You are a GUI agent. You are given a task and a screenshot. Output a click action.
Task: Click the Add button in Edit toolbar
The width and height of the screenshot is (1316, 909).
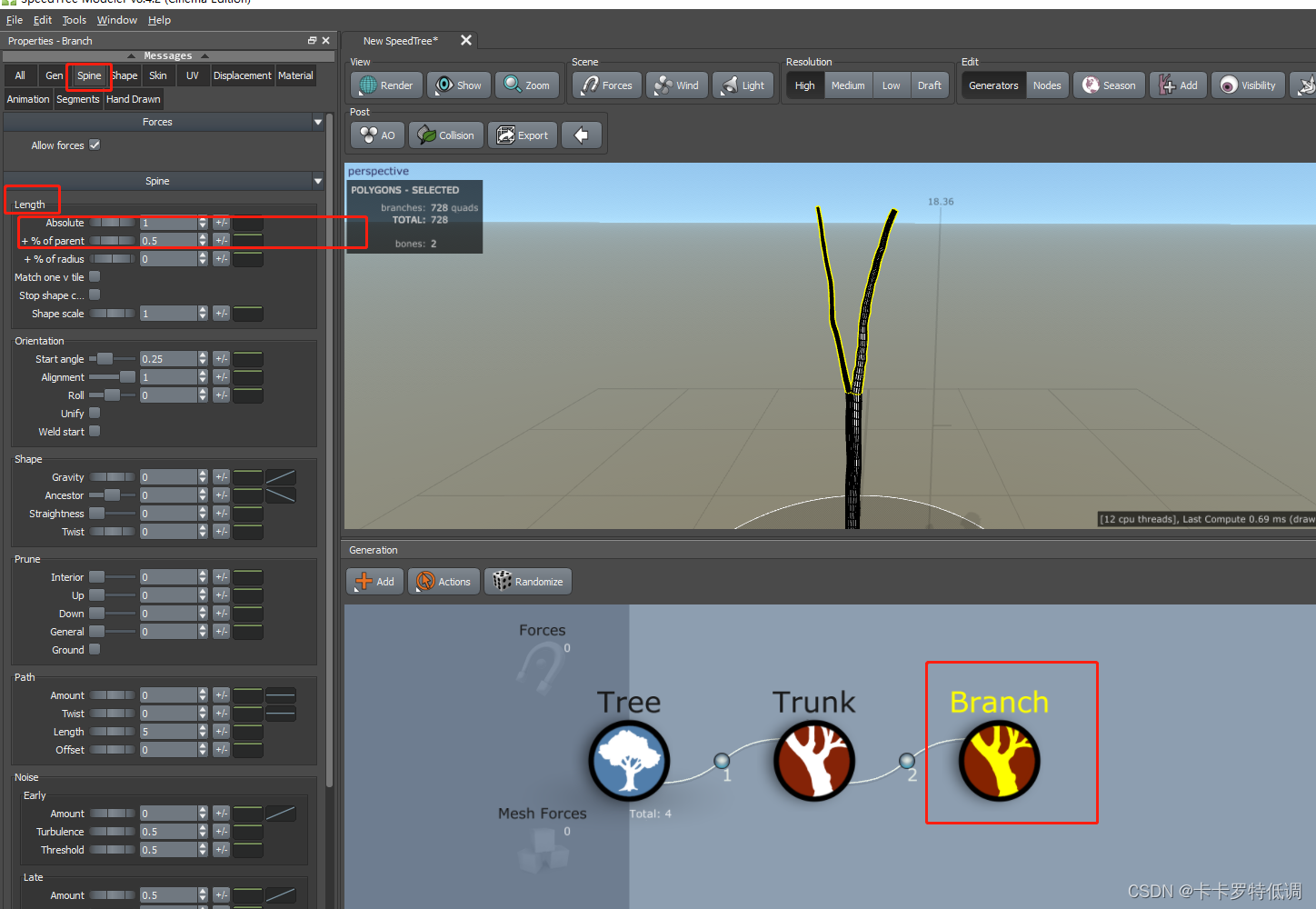[x=1178, y=85]
